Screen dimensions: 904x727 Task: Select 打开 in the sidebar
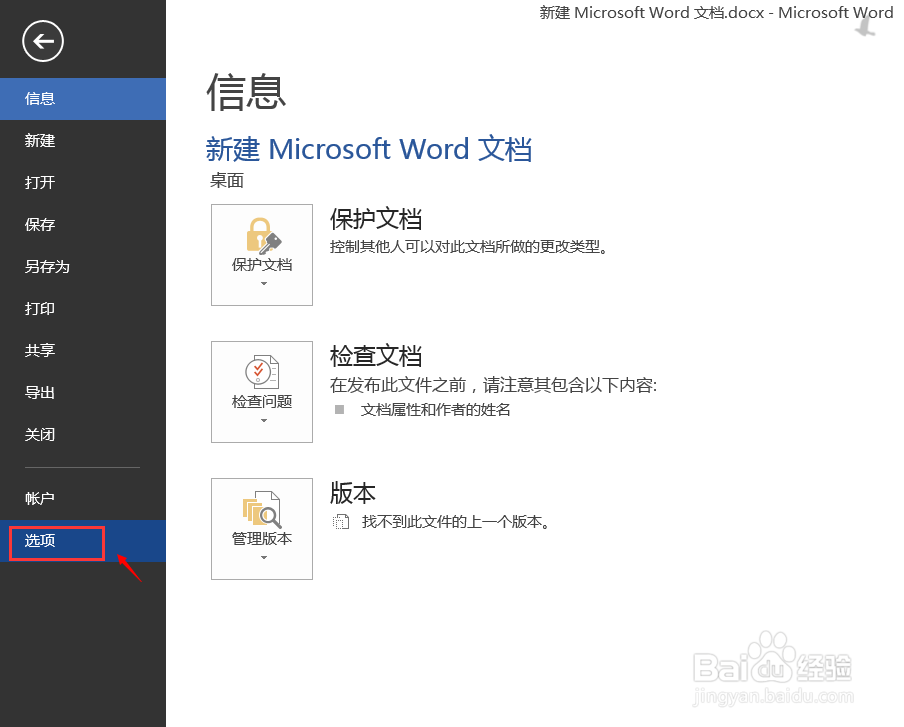40,182
